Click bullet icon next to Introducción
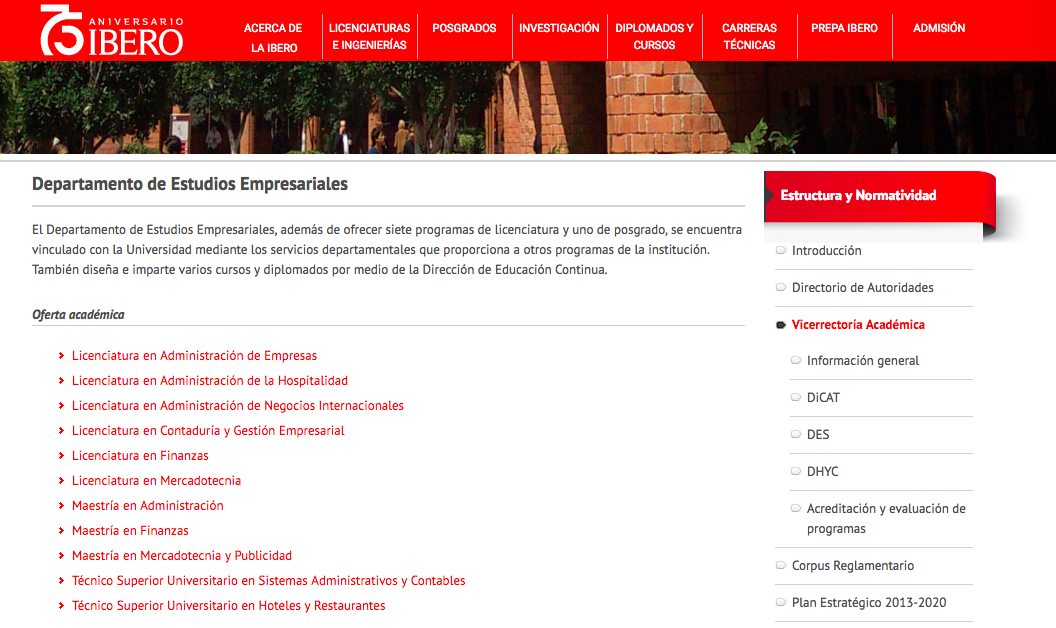Viewport: 1056px width, 628px height. [x=781, y=250]
